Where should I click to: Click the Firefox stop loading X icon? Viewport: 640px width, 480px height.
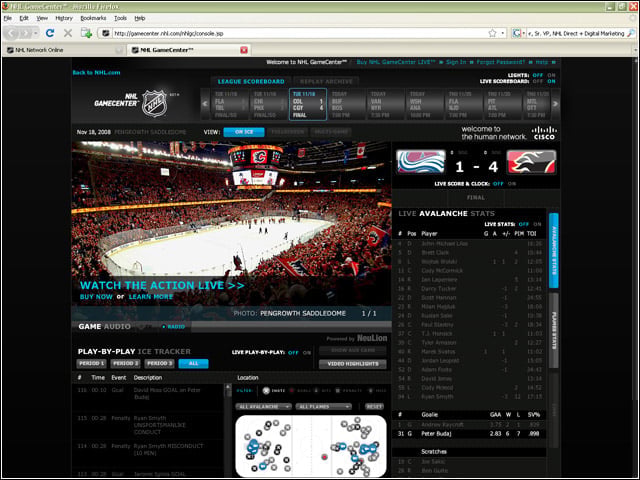(x=68, y=33)
